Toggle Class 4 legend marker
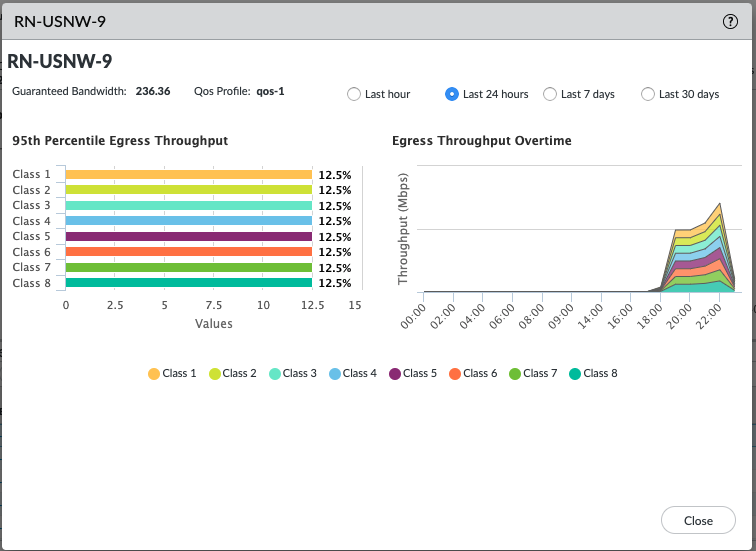 click(x=334, y=374)
